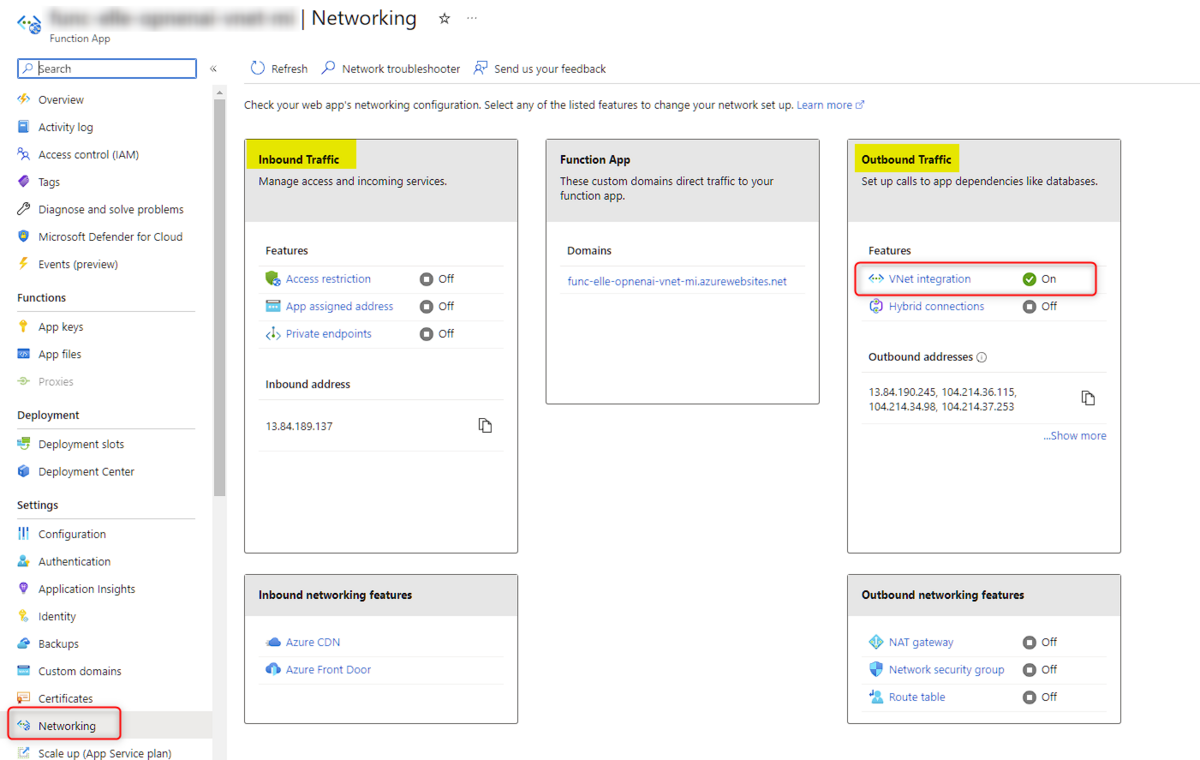Click the Azure Front Door icon

(x=273, y=670)
